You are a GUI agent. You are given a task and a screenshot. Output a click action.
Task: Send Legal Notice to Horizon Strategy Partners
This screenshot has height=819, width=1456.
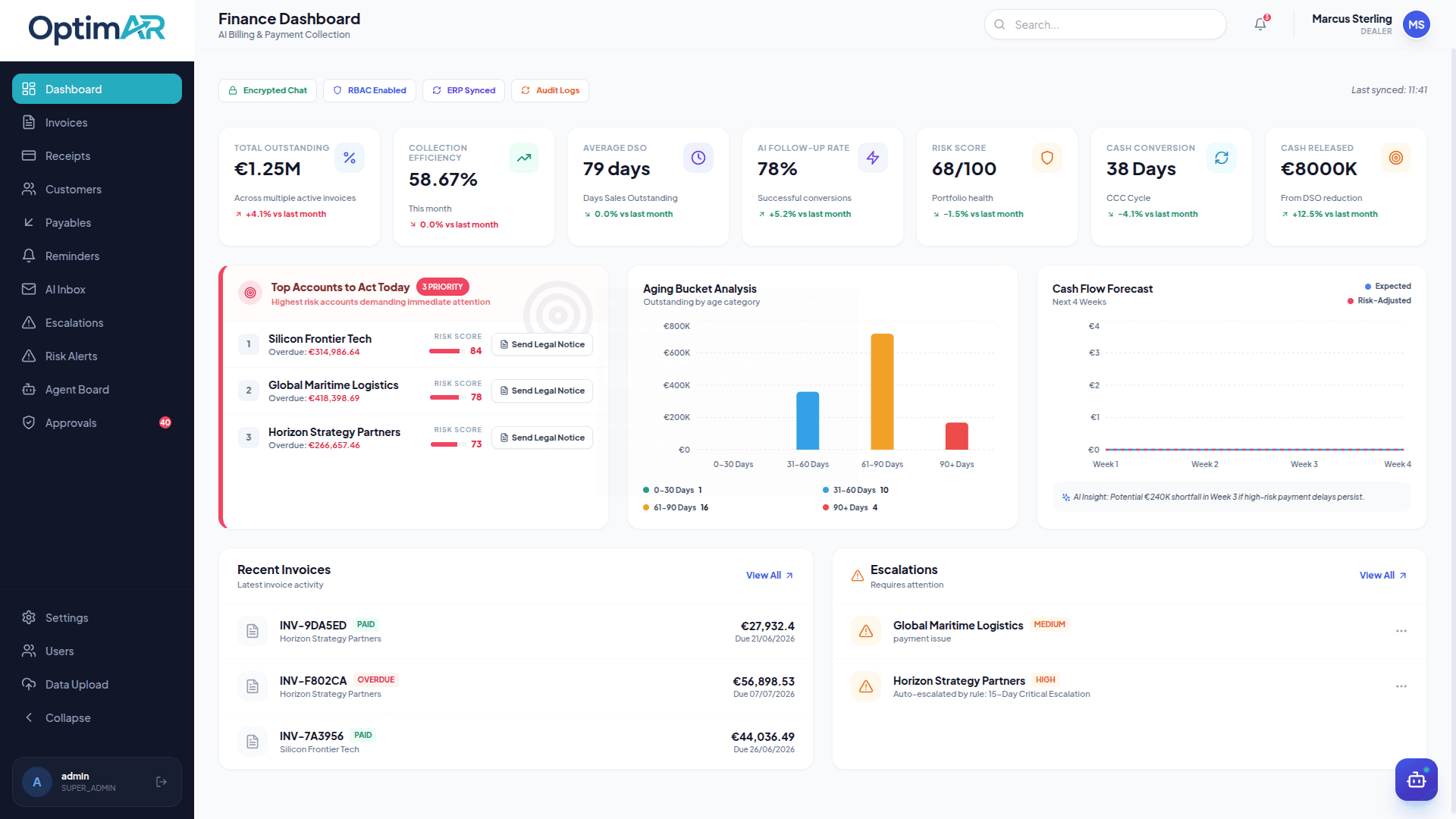click(x=542, y=438)
